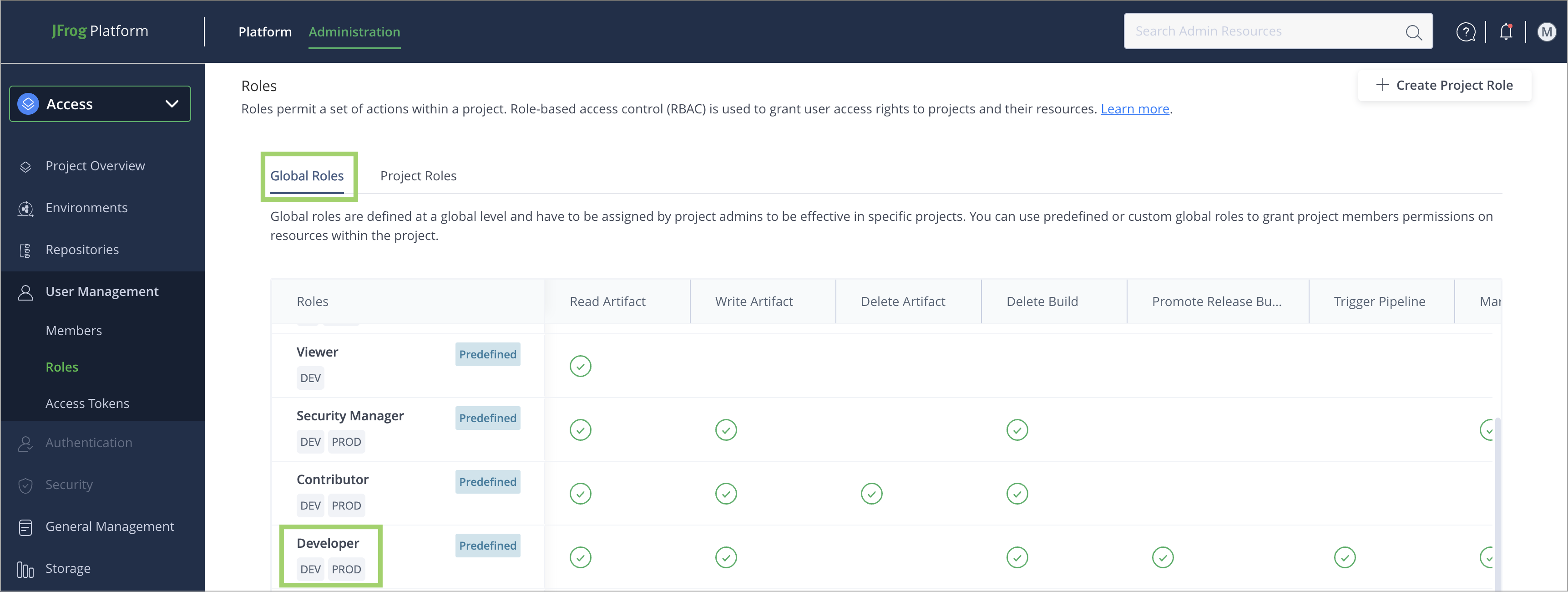This screenshot has width=1568, height=592.
Task: Click the General Management sidebar icon
Action: tap(25, 527)
